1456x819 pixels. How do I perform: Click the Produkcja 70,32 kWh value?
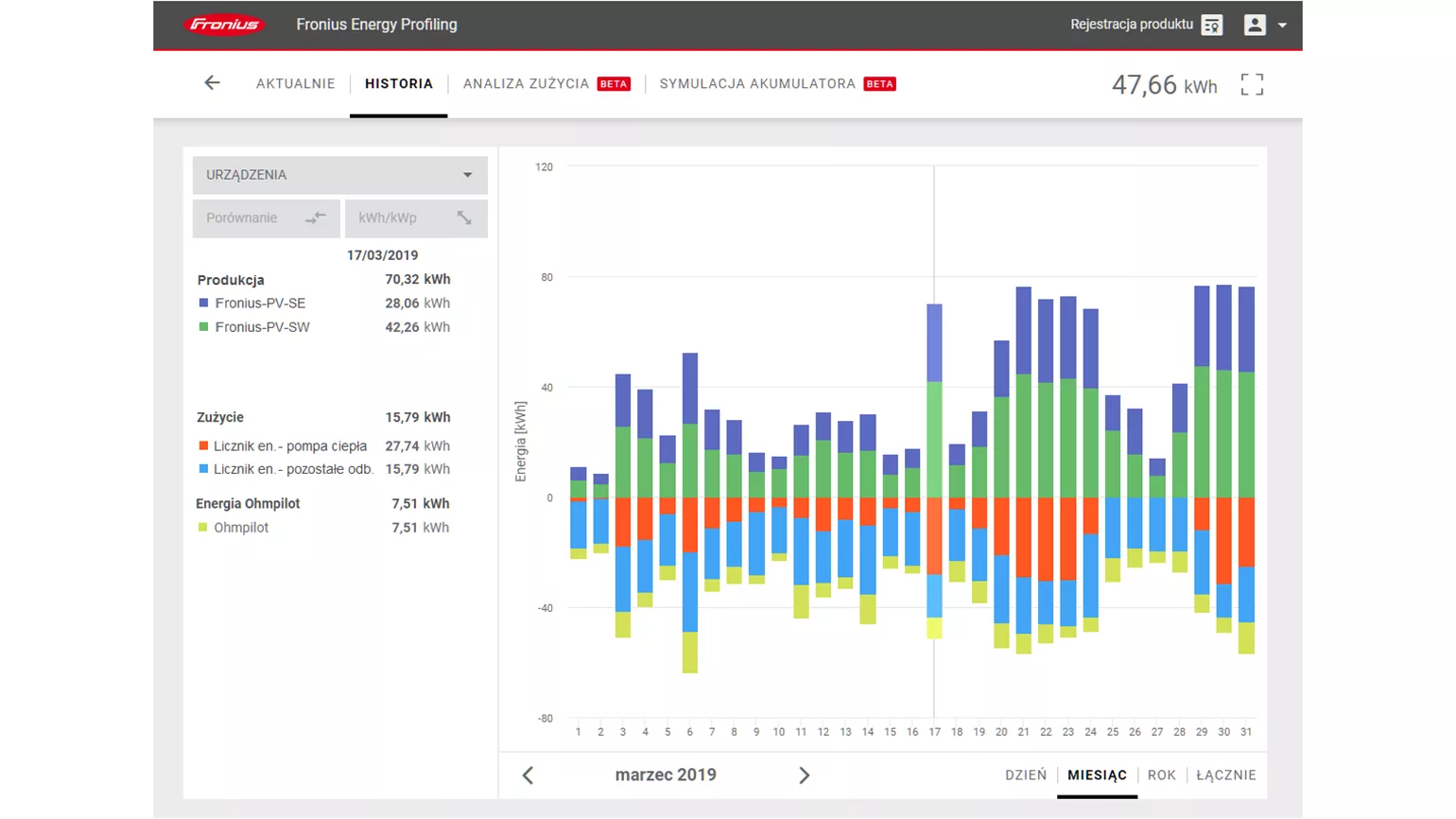click(x=417, y=280)
